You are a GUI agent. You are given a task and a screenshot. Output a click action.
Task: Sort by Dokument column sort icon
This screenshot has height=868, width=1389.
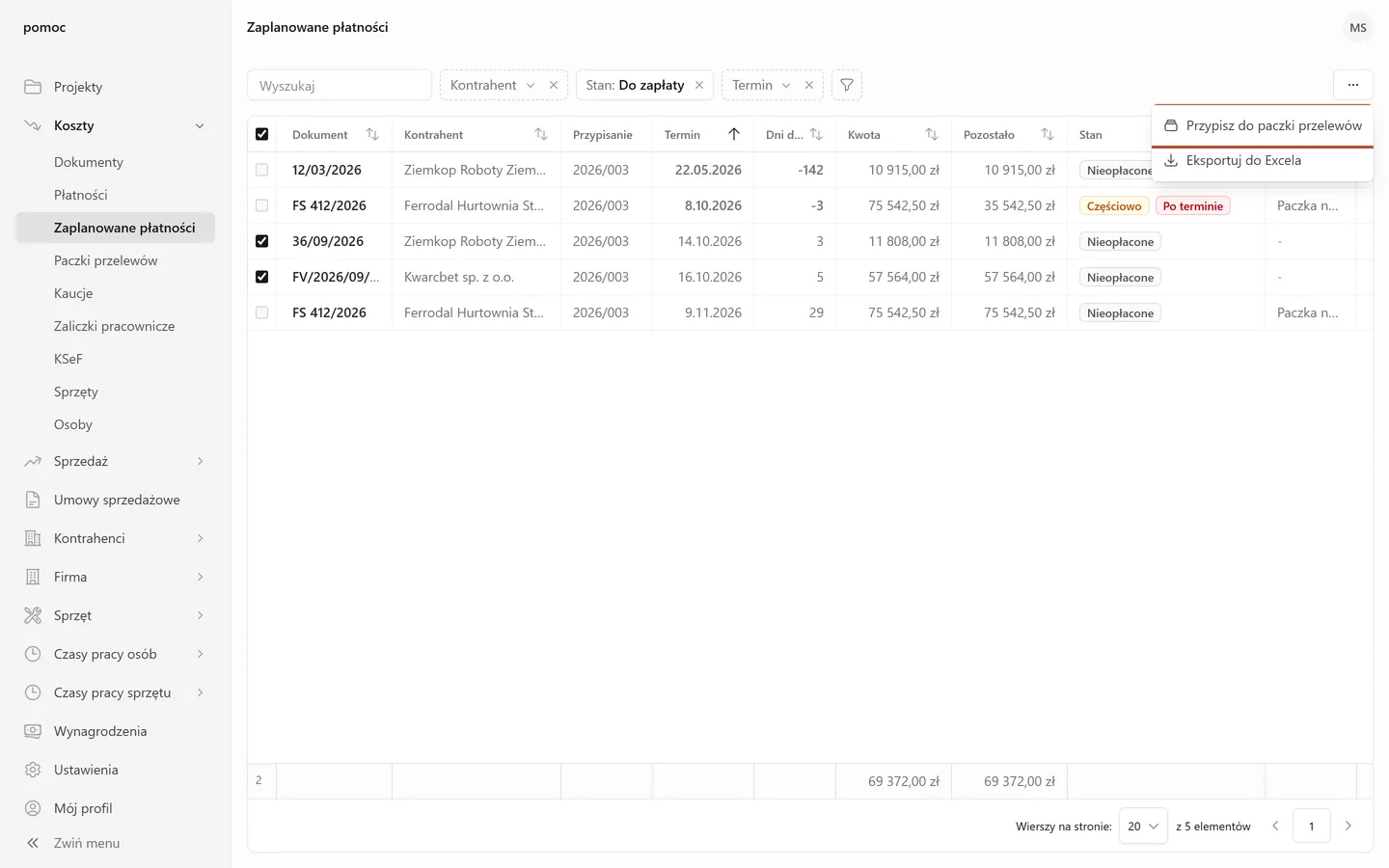click(x=372, y=134)
